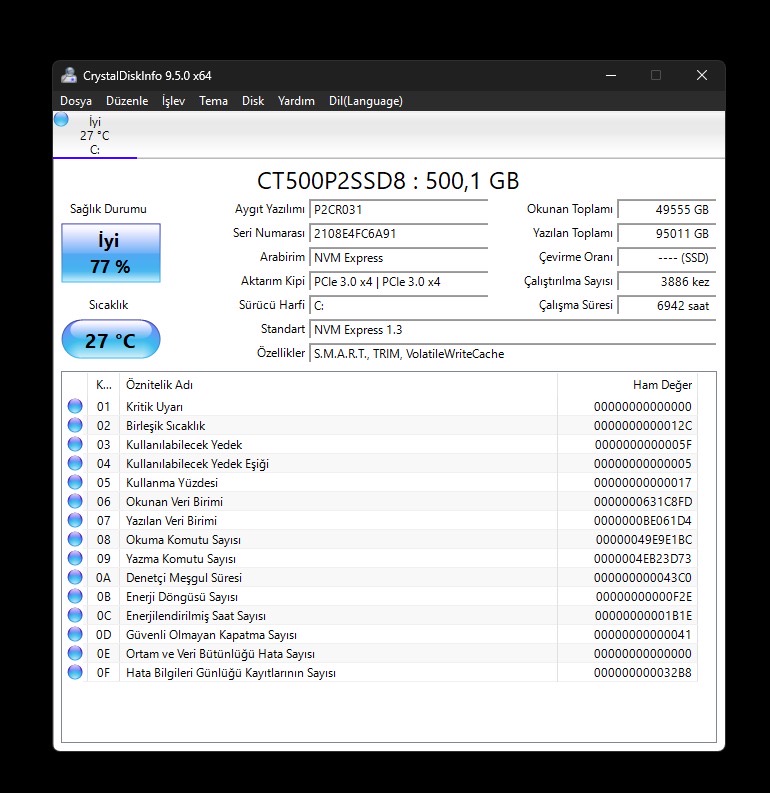The width and height of the screenshot is (770, 793).
Task: Open the Disk menu
Action: [x=253, y=101]
